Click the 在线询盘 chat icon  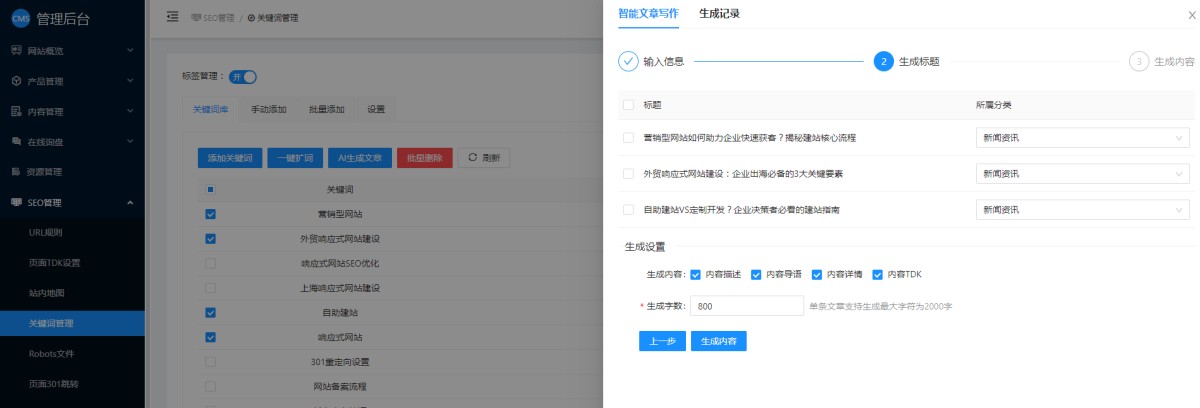tap(16, 142)
